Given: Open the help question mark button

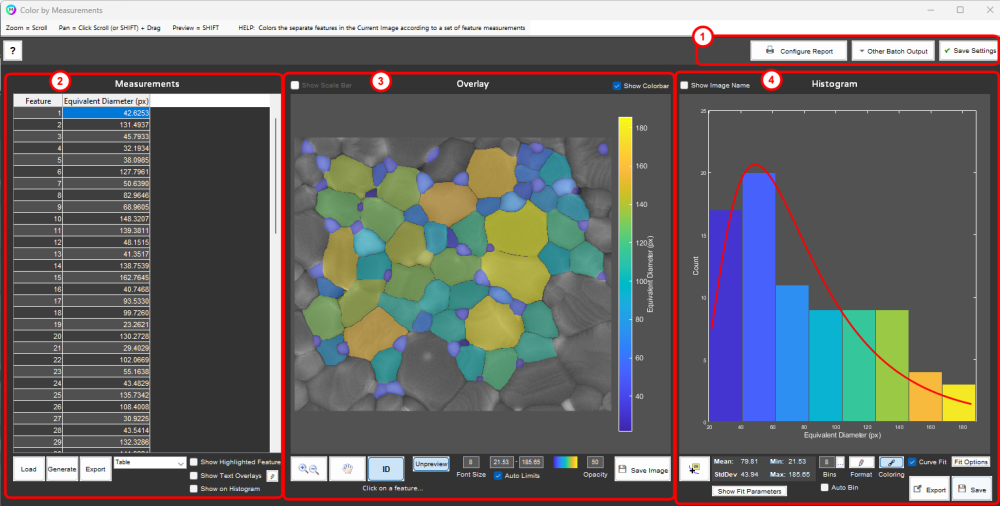Looking at the screenshot, I should (x=13, y=51).
